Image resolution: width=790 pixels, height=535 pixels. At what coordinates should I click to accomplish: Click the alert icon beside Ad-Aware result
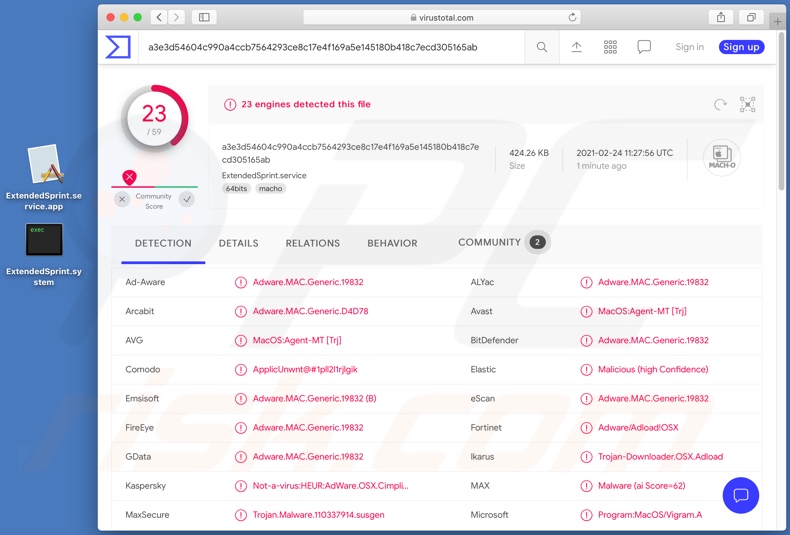point(241,282)
